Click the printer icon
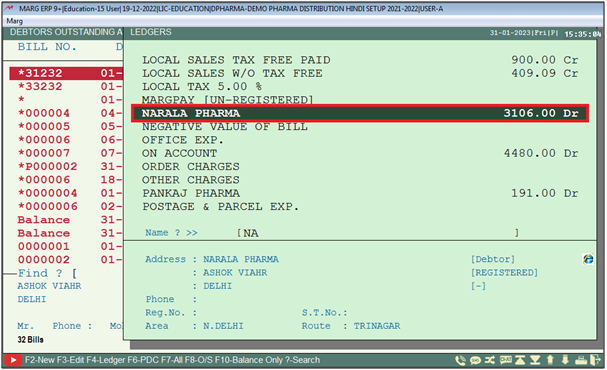This screenshot has height=370, width=607. click(x=581, y=360)
